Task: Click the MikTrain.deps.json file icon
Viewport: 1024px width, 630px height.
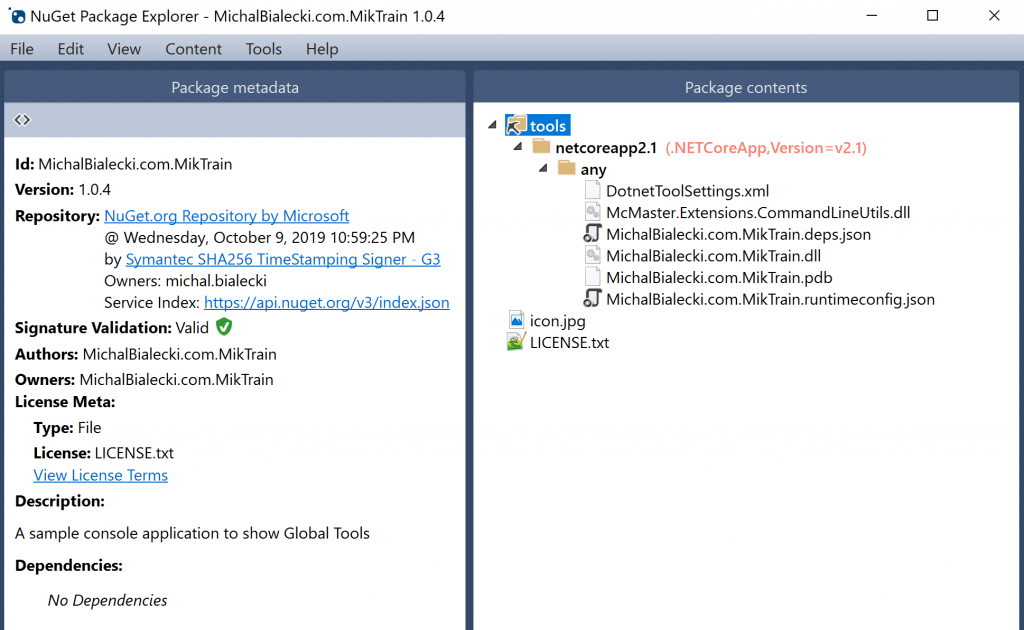Action: click(592, 234)
